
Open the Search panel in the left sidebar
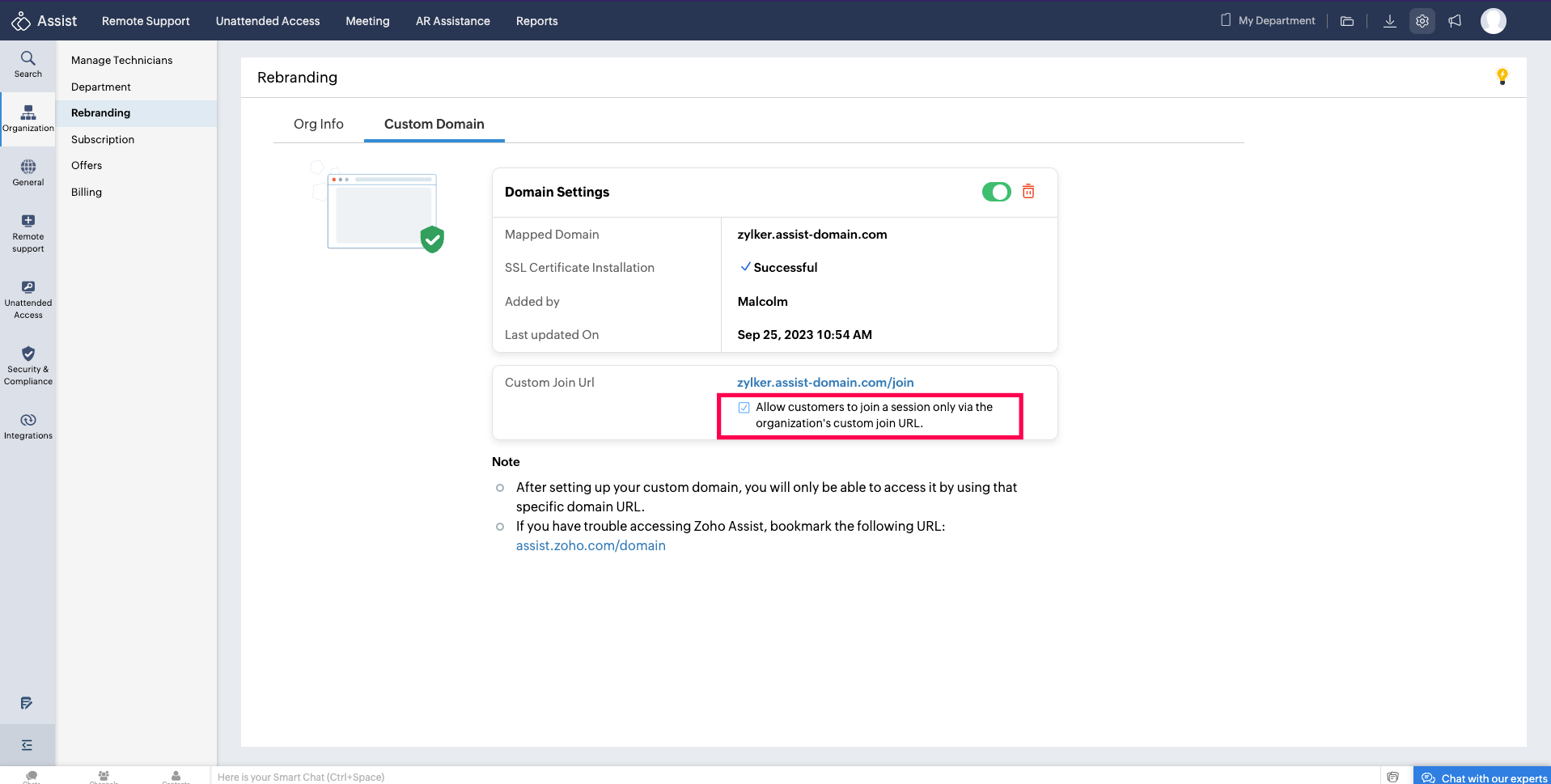(28, 63)
